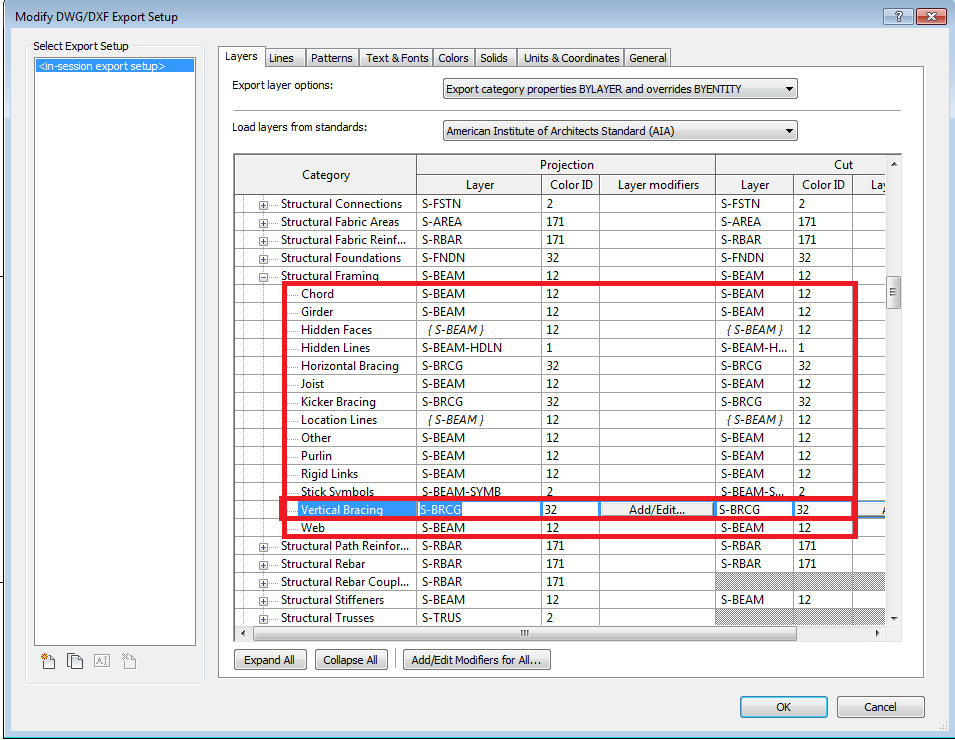
Task: Expand the Structural Trusses category
Action: pyautogui.click(x=263, y=619)
